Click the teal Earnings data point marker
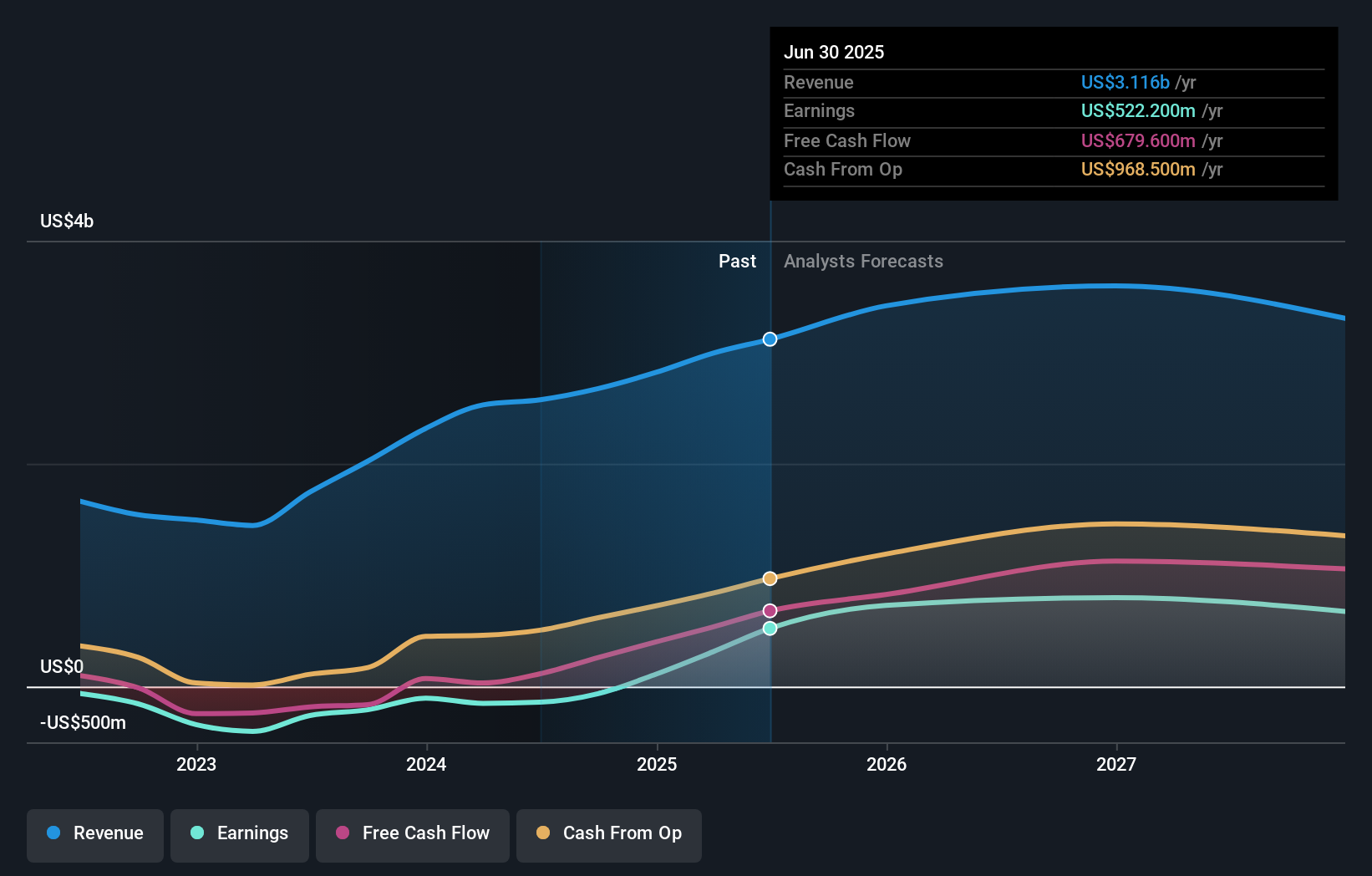Viewport: 1372px width, 876px height. pyautogui.click(x=770, y=629)
